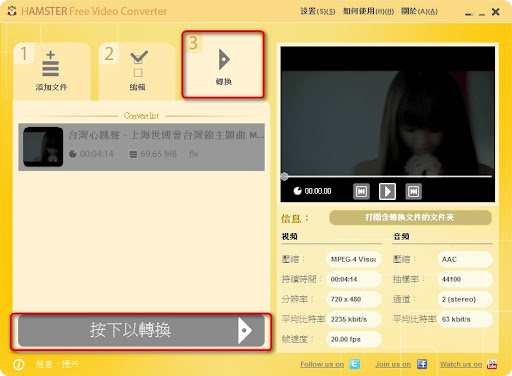Click the info icon at bottom left
Image resolution: width=512 pixels, height=376 pixels.
click(x=19, y=364)
